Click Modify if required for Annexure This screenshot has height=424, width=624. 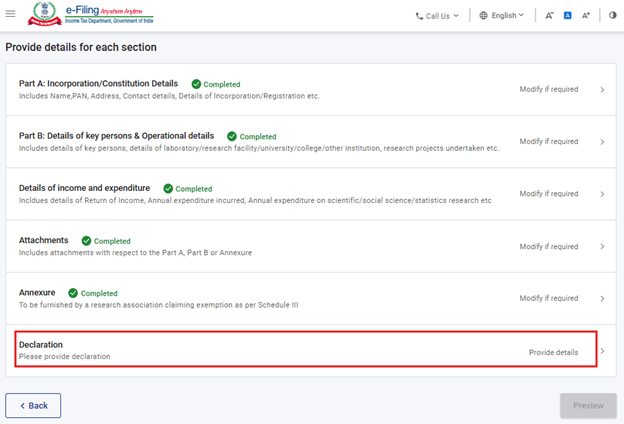coord(548,298)
